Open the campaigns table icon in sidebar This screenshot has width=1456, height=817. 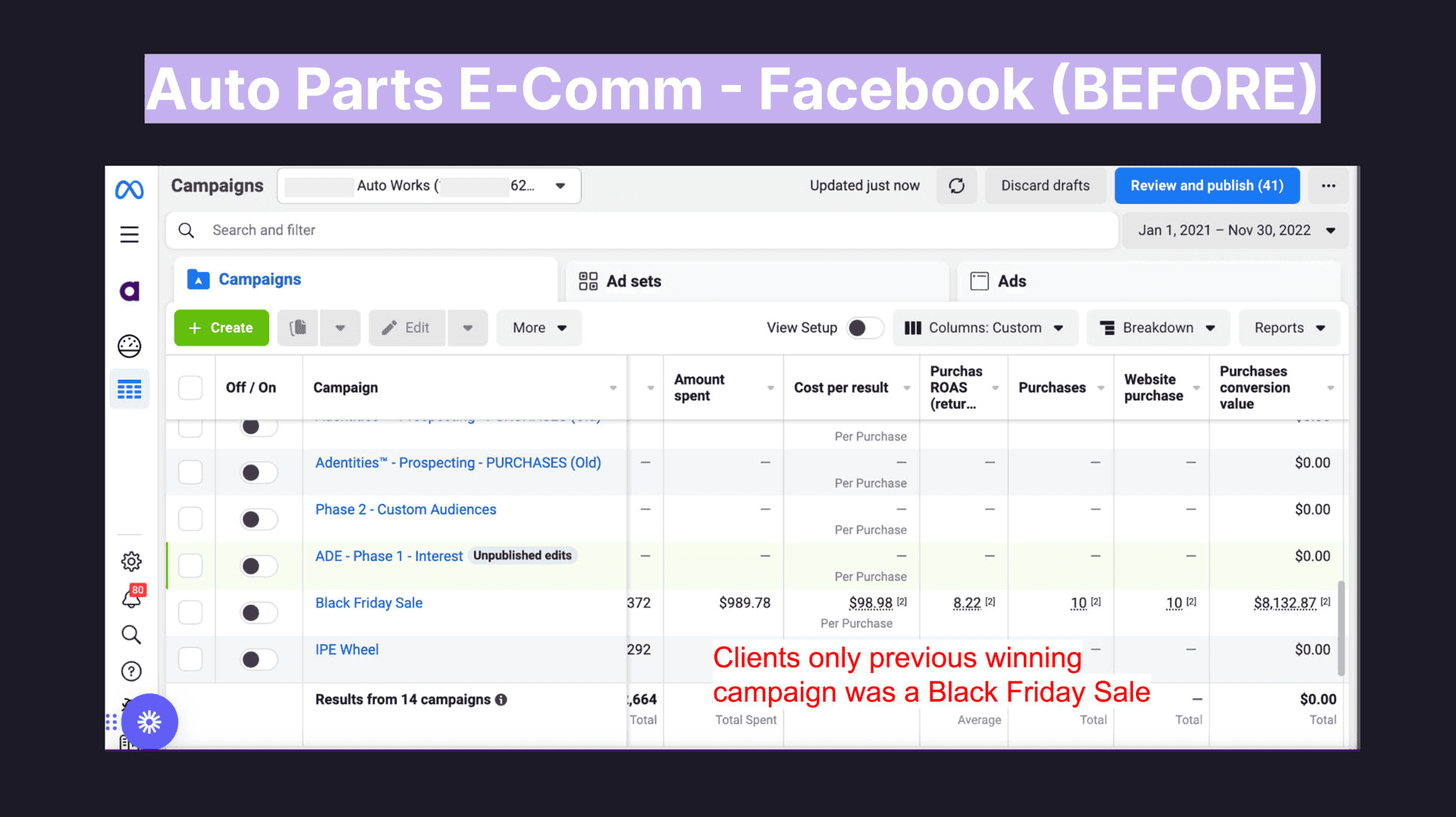pos(129,389)
